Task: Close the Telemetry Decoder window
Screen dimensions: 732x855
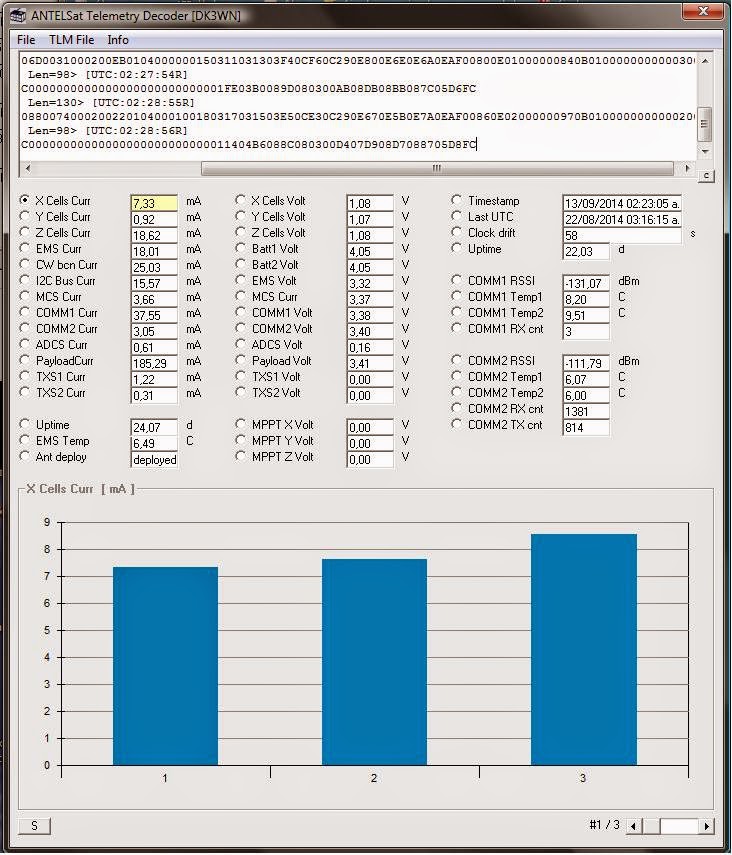Action: point(703,11)
